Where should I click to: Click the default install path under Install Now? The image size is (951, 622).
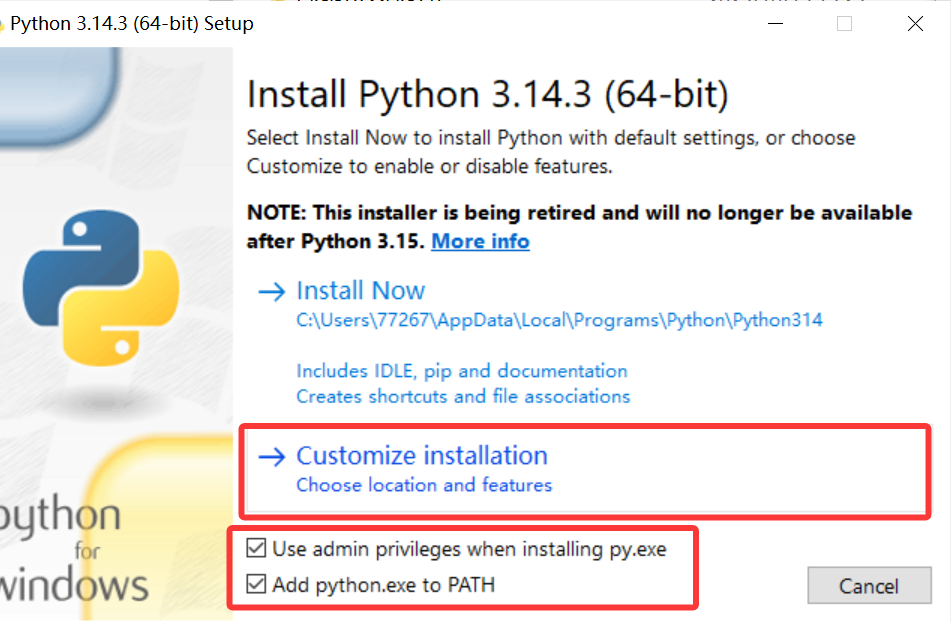[x=559, y=320]
